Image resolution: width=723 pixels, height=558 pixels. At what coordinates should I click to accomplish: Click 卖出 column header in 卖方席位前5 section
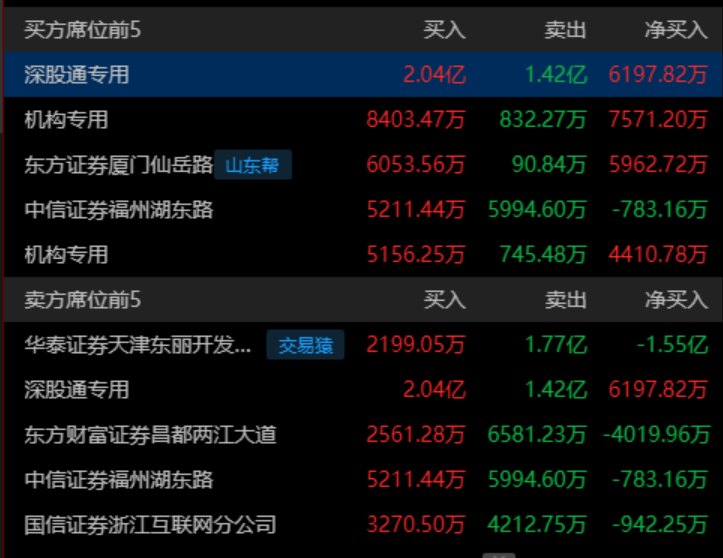[565, 300]
